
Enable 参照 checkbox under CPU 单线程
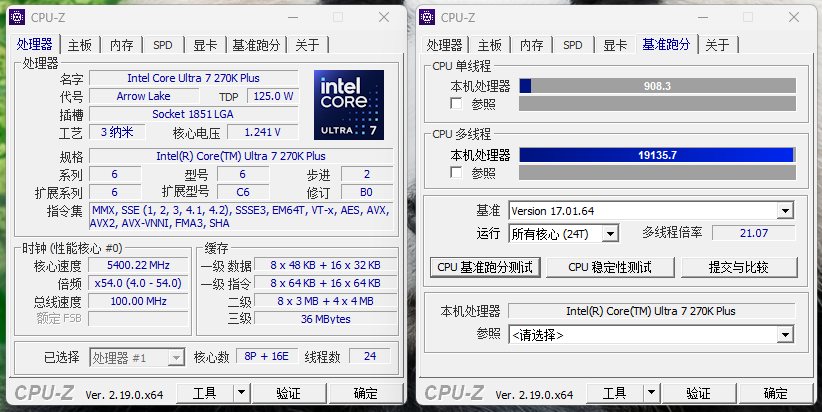pyautogui.click(x=456, y=103)
